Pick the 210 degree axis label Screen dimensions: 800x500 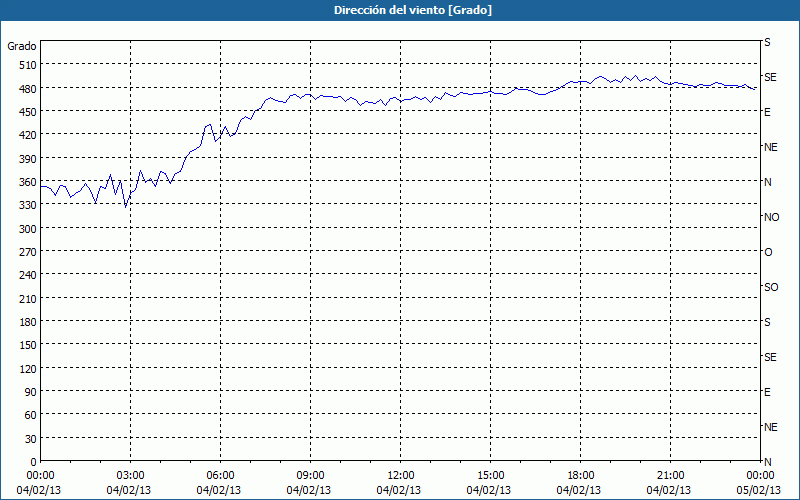[x=28, y=299]
